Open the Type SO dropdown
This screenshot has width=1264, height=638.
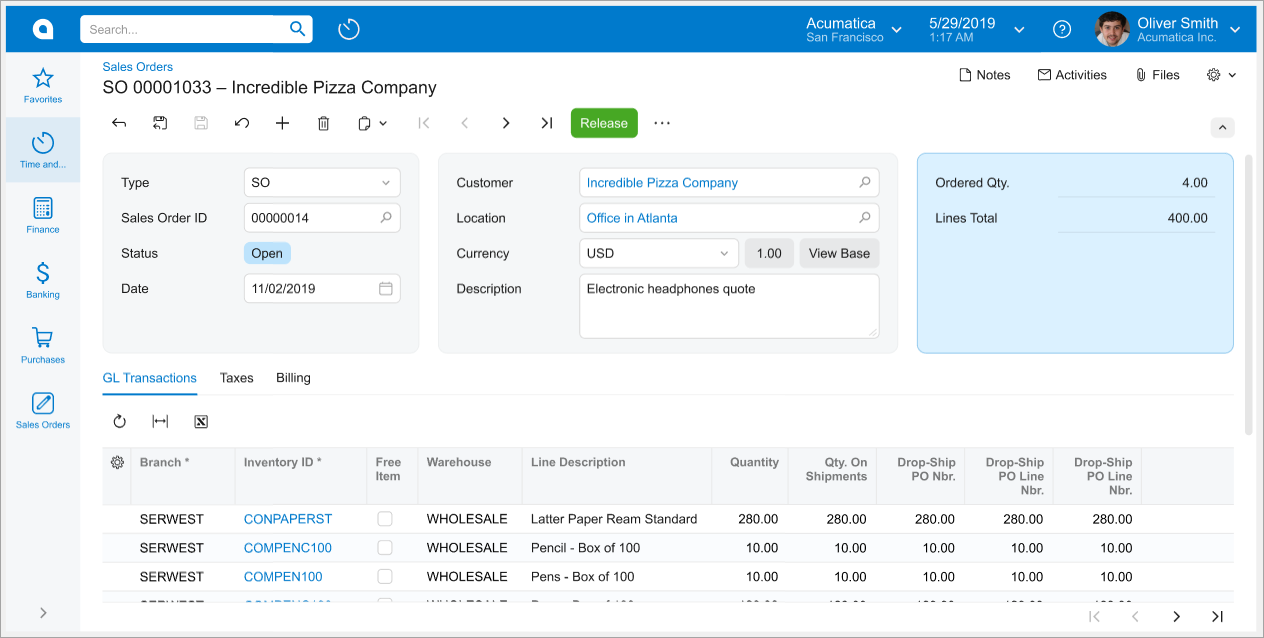click(322, 183)
